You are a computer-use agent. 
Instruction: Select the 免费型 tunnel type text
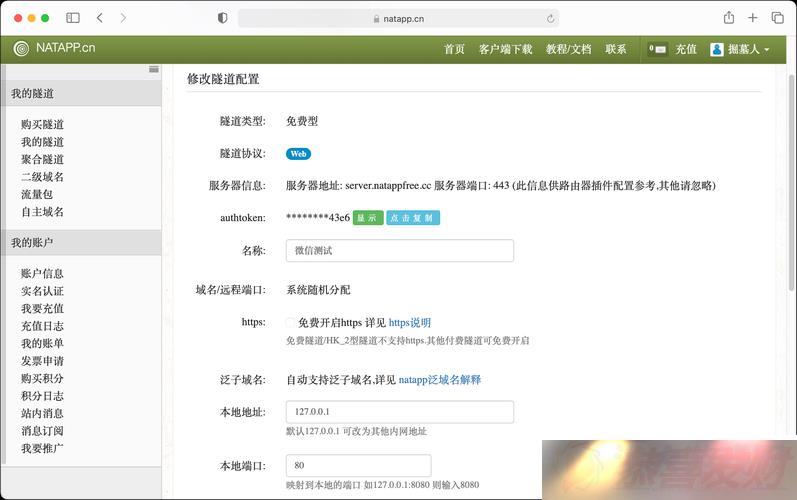point(302,121)
